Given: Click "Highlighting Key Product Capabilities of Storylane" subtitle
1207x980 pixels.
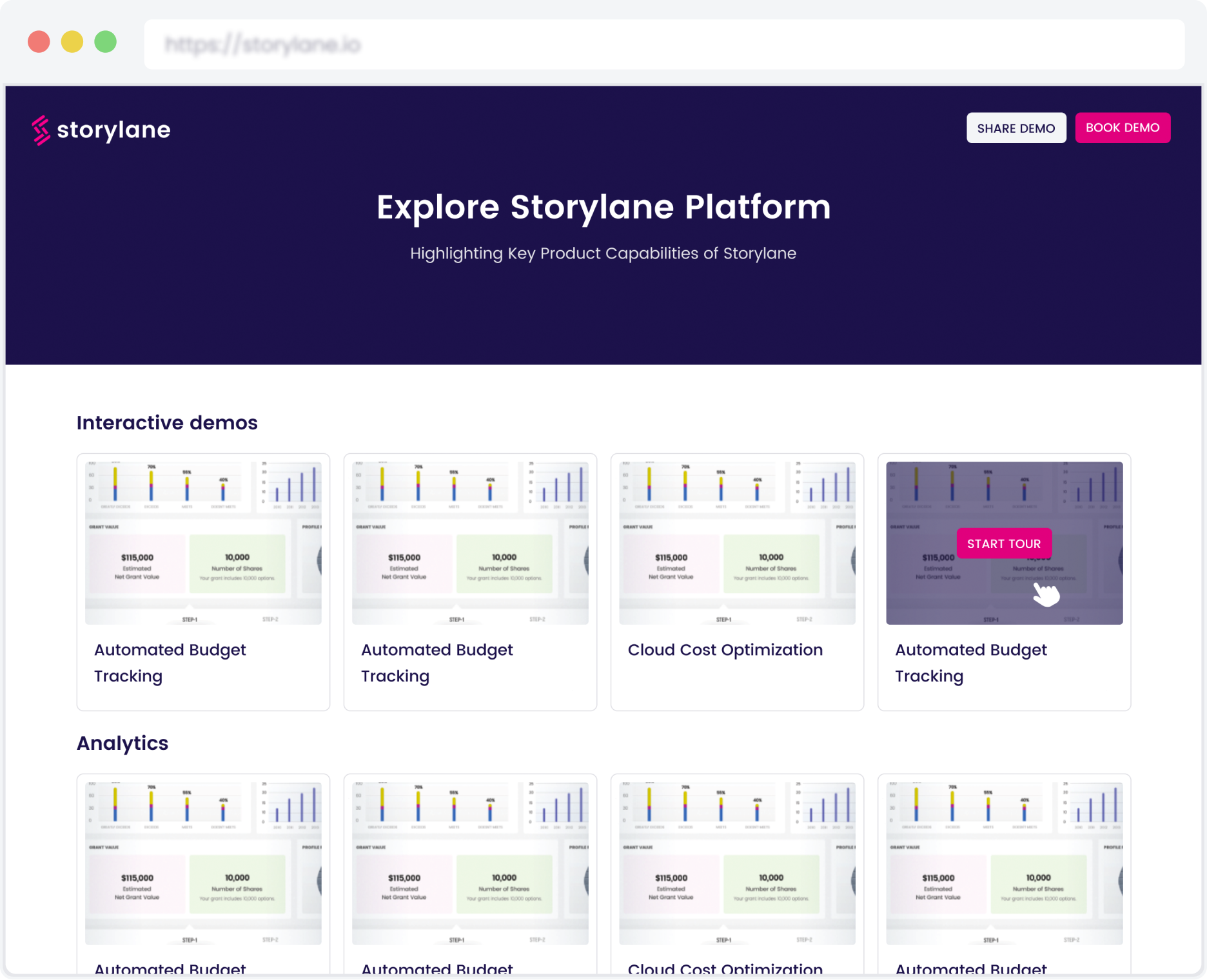Looking at the screenshot, I should [603, 253].
